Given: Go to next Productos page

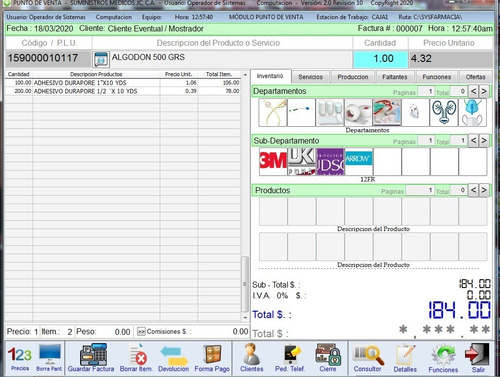Looking at the screenshot, I should [484, 190].
